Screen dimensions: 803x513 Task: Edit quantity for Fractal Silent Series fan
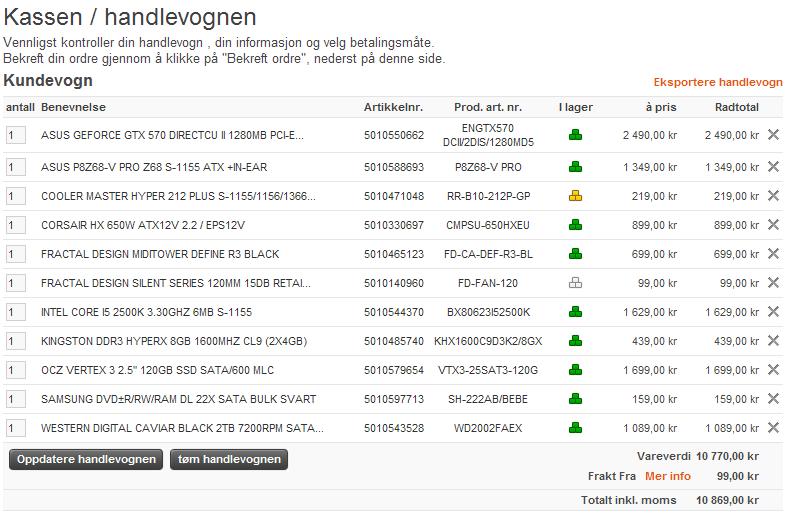(x=16, y=283)
